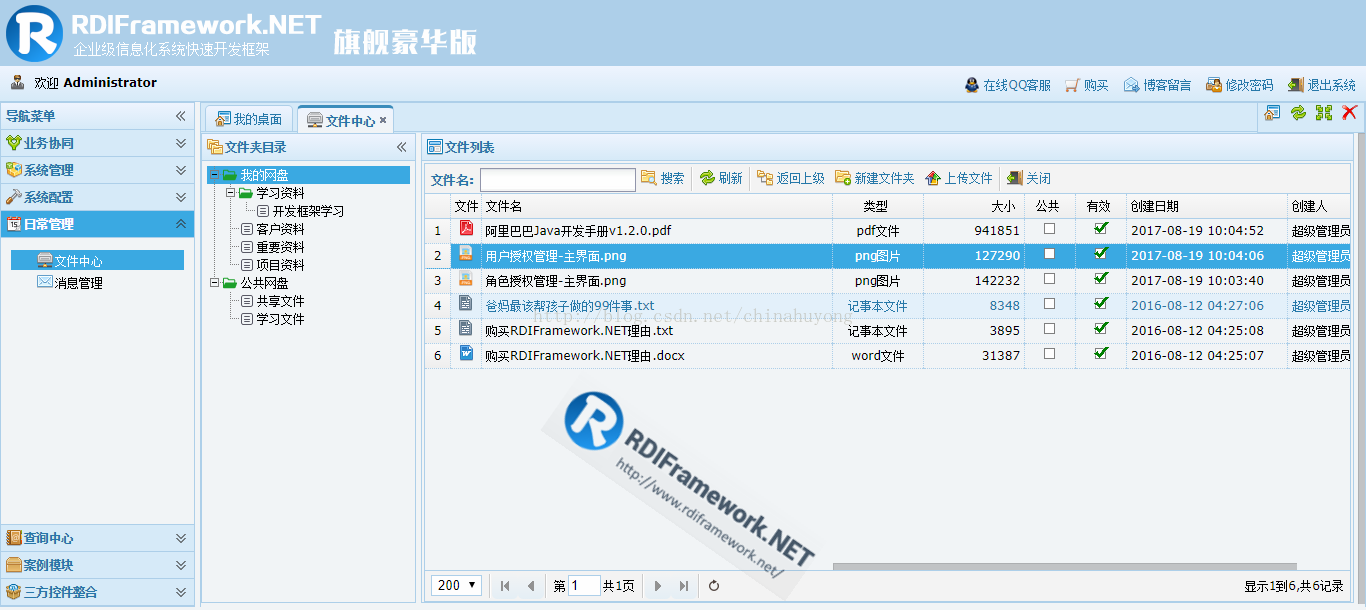1366x610 pixels.
Task: Collapse the 文件夹目录 panel
Action: tap(402, 147)
